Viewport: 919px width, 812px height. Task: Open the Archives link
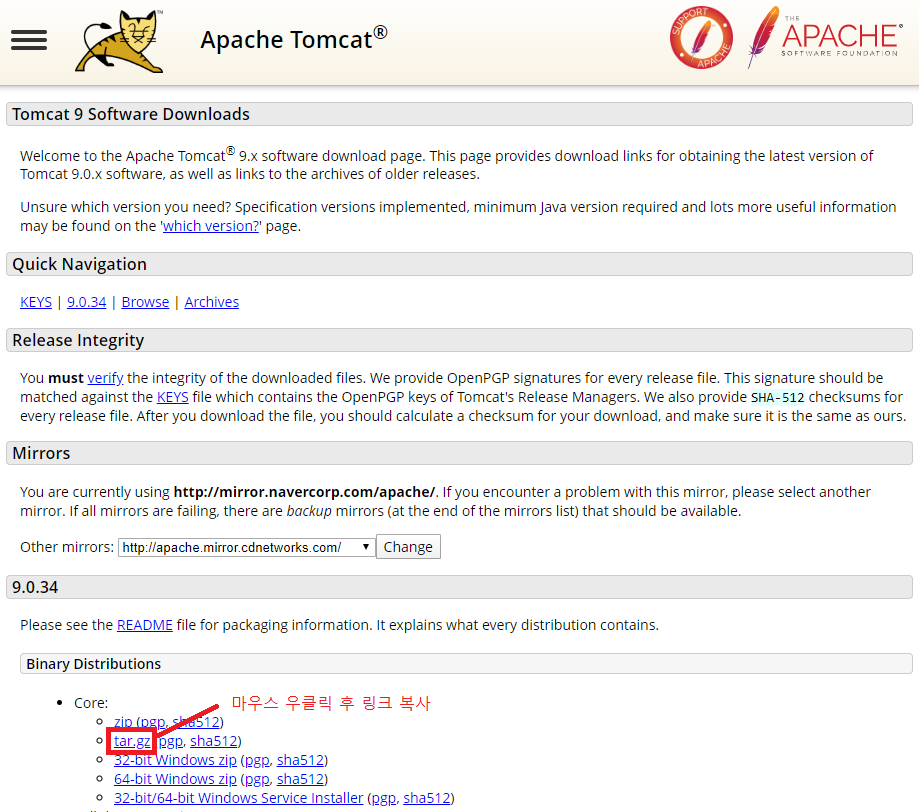(x=212, y=302)
